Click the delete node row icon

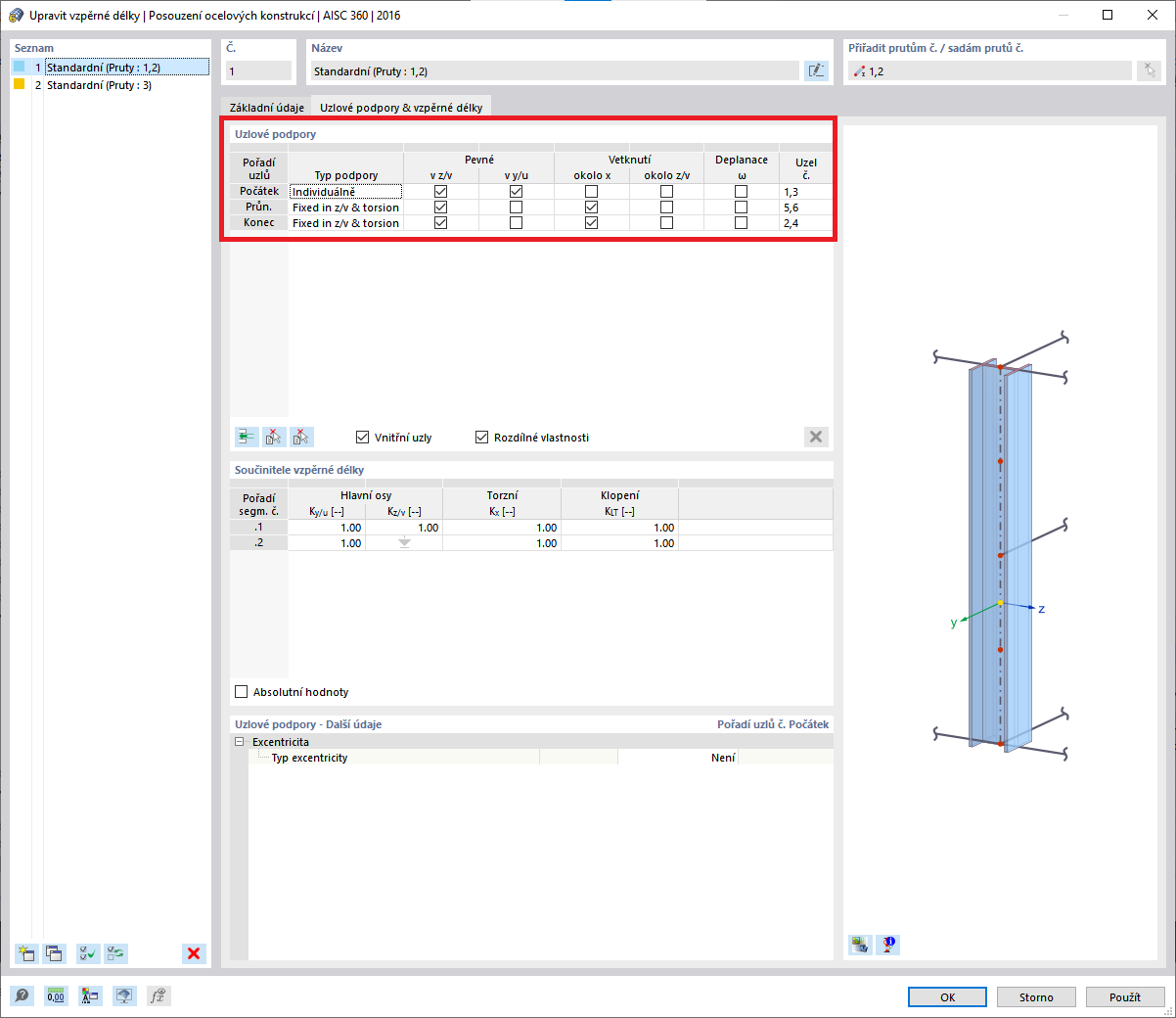[273, 437]
